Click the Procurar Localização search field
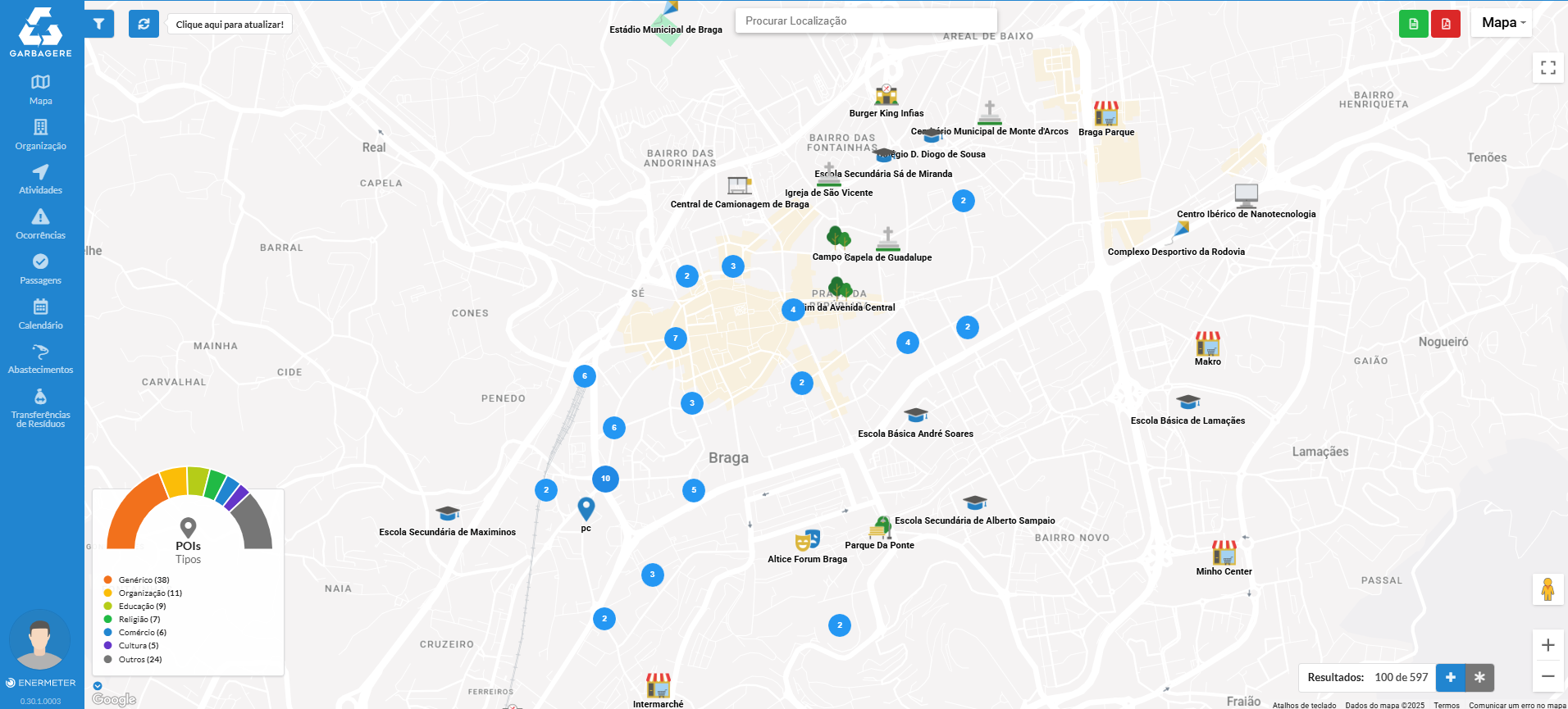Image resolution: width=1568 pixels, height=709 pixels. point(865,21)
